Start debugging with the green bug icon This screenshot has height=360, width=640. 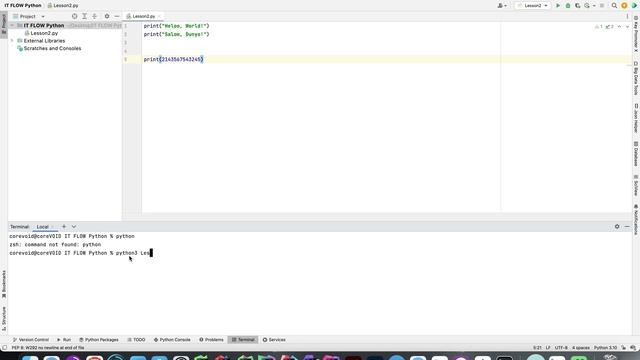point(568,6)
